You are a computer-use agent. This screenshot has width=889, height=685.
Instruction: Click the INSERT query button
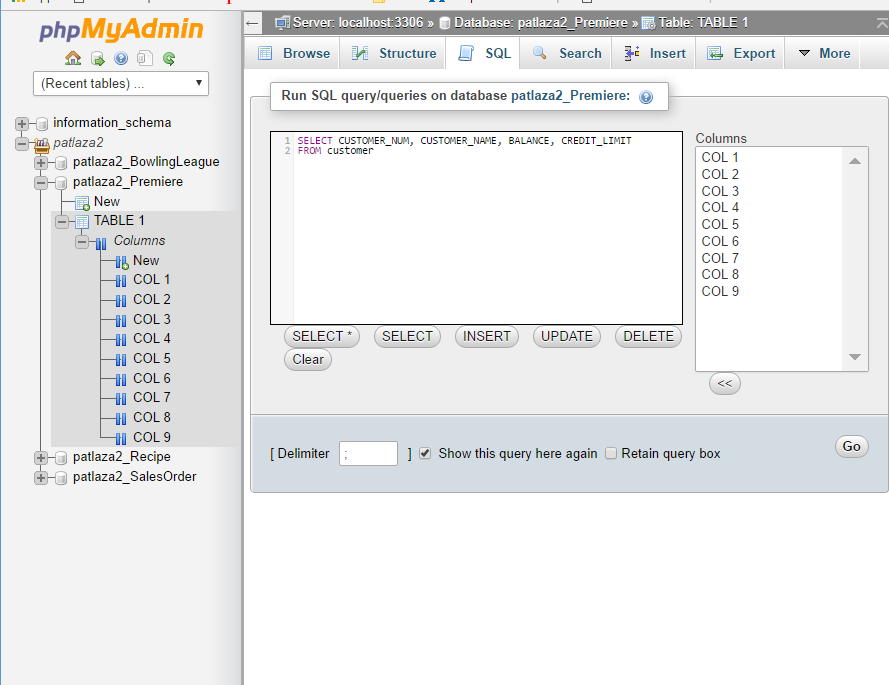486,336
